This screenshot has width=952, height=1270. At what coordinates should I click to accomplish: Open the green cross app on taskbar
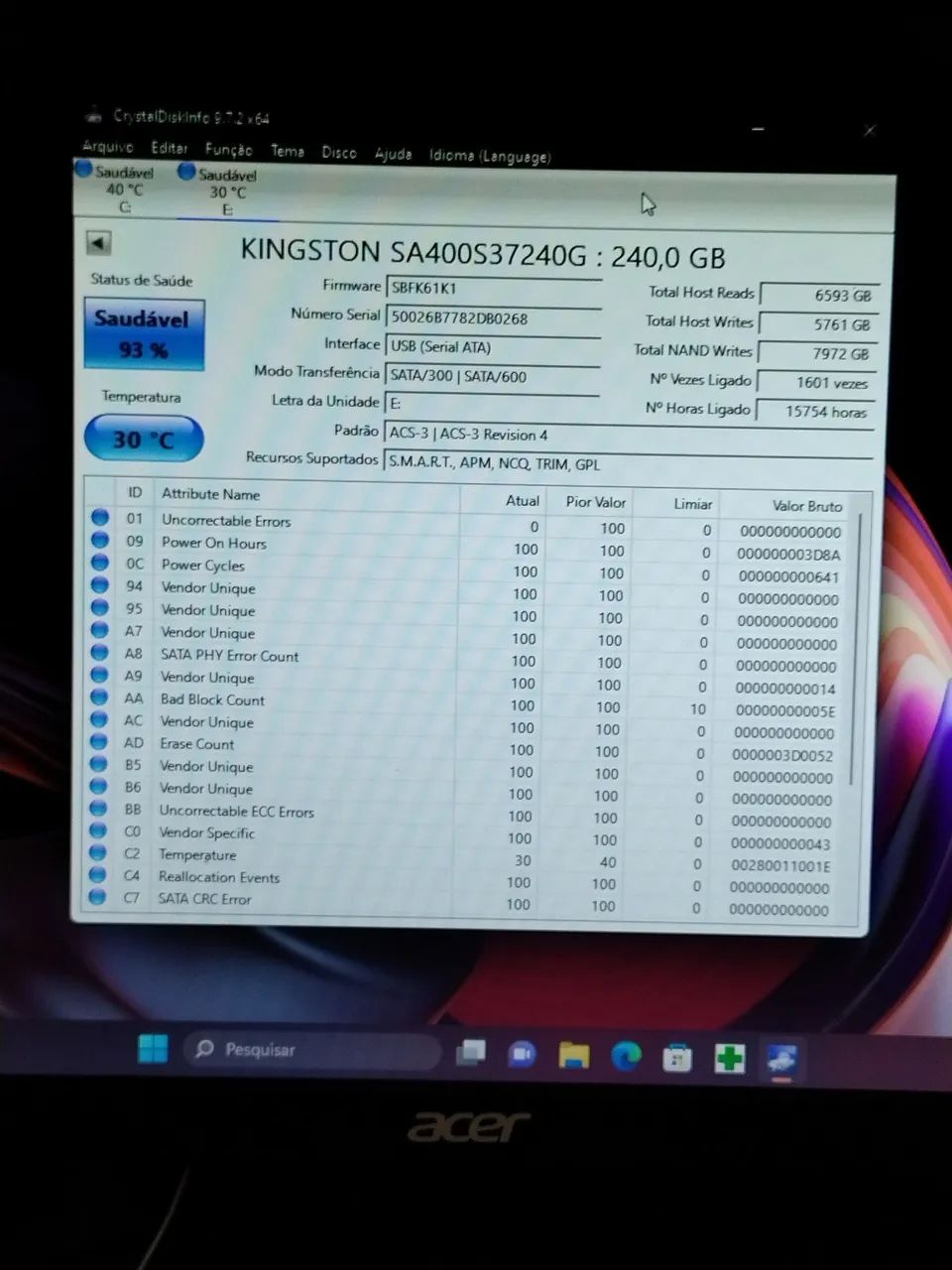(730, 1059)
